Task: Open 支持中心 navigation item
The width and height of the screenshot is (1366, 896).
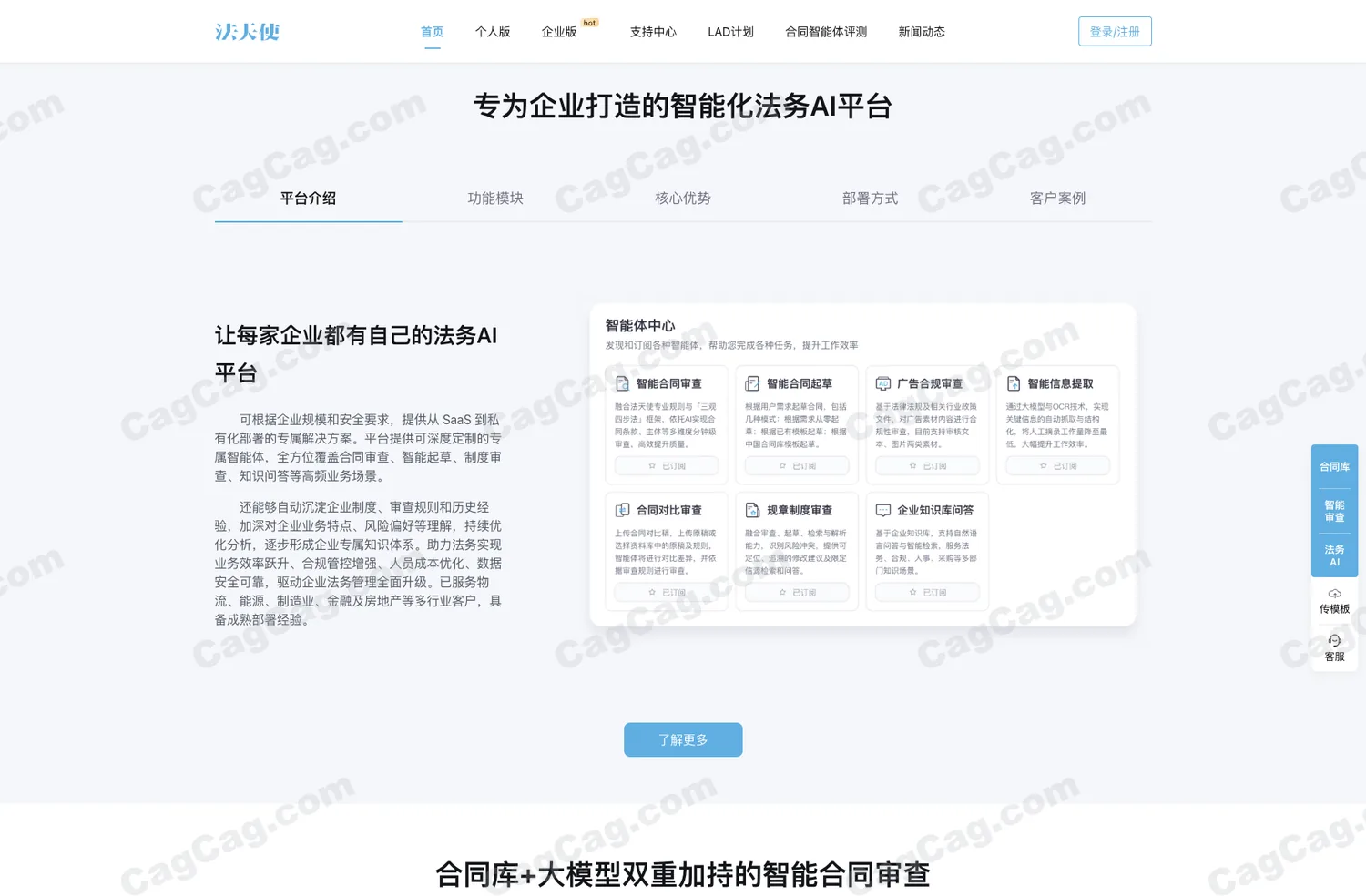Action: pos(653,32)
